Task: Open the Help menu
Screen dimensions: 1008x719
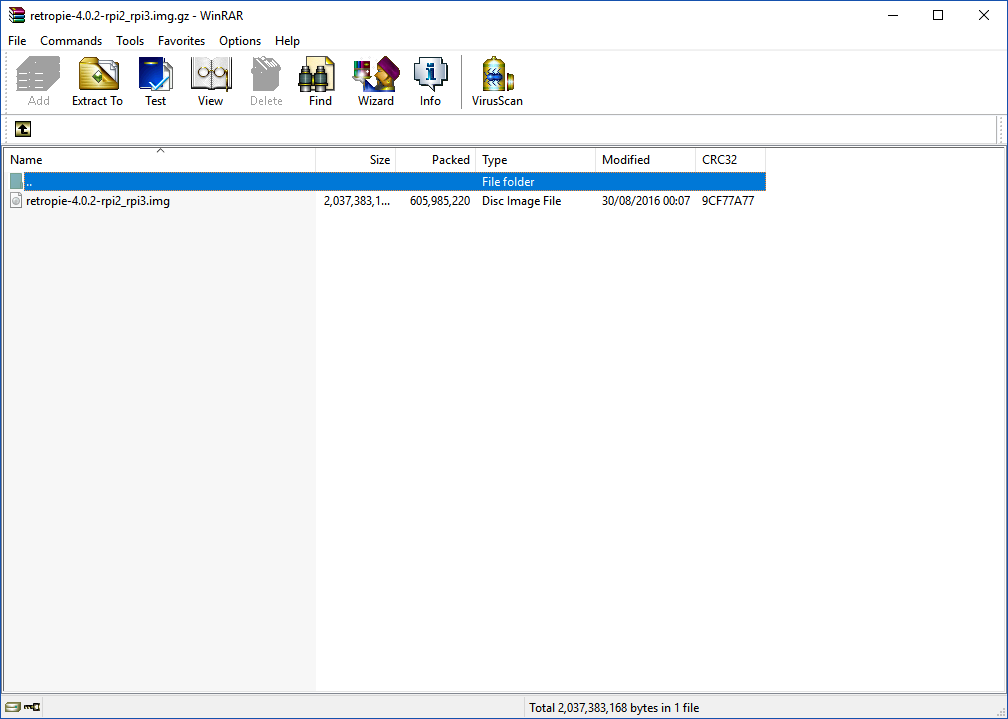Action: click(287, 41)
